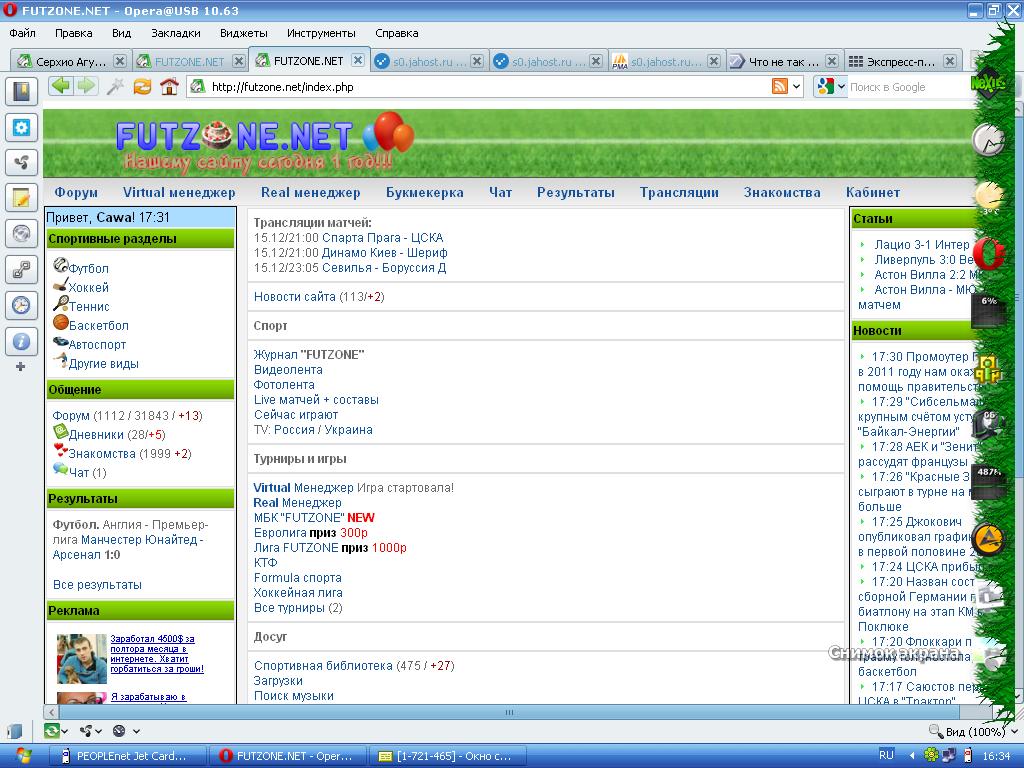The image size is (1024, 768).
Task: Open the Turbo dropdown in the status bar
Action: [136, 731]
